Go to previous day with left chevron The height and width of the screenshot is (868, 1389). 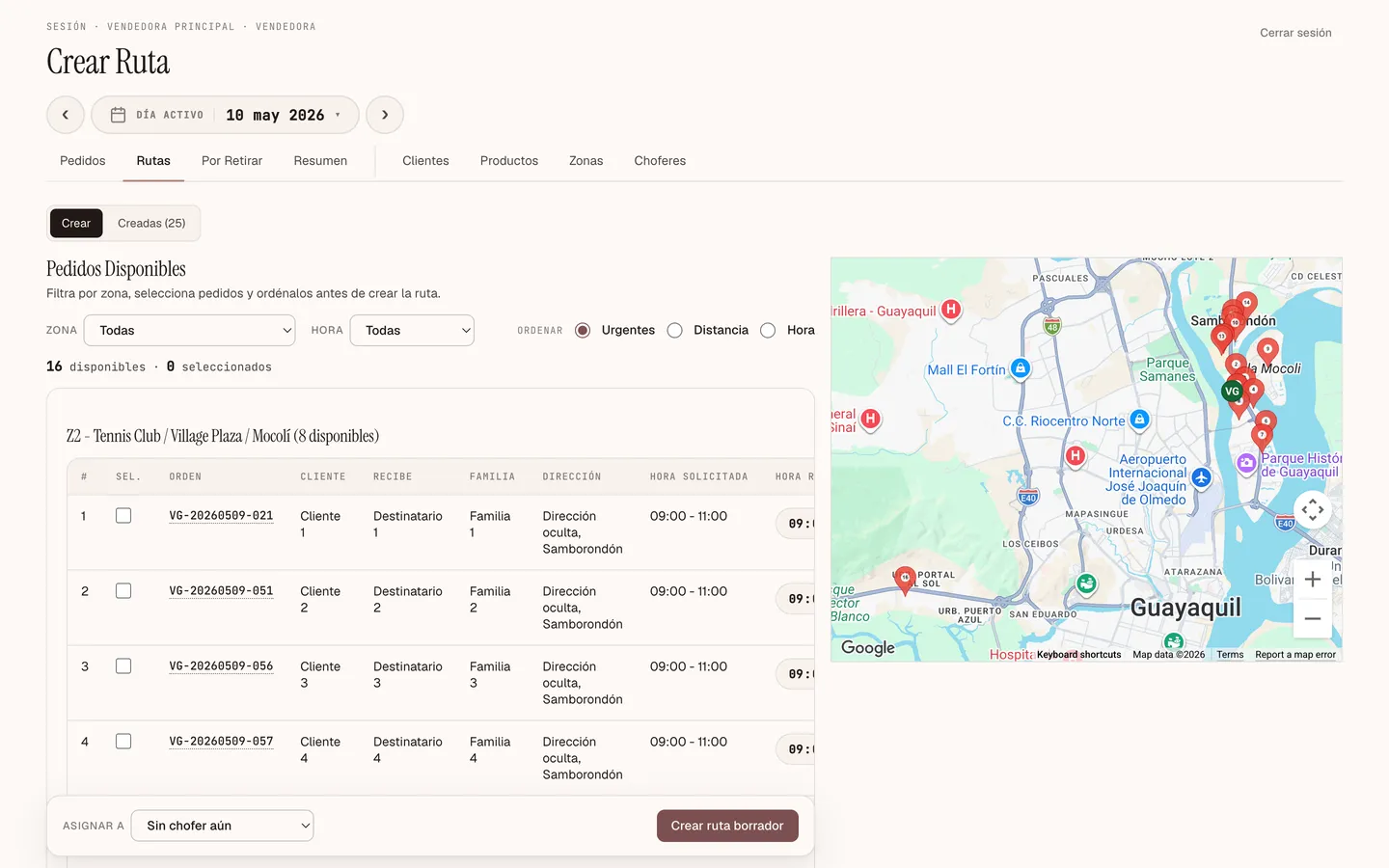pos(66,115)
